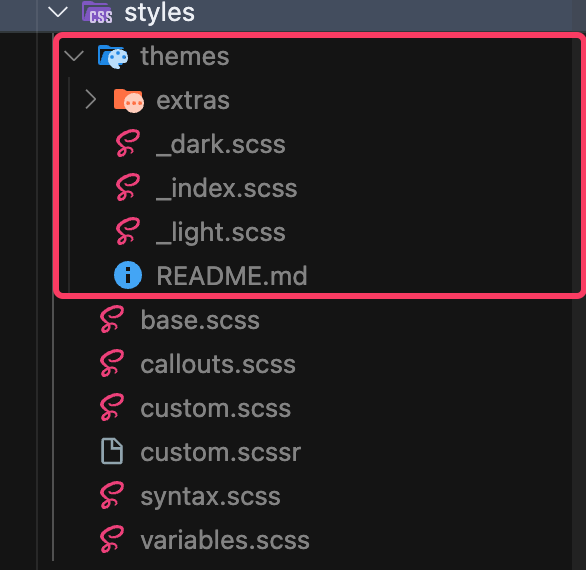Click the blue info icon for README.md
This screenshot has width=586, height=570.
[x=128, y=275]
